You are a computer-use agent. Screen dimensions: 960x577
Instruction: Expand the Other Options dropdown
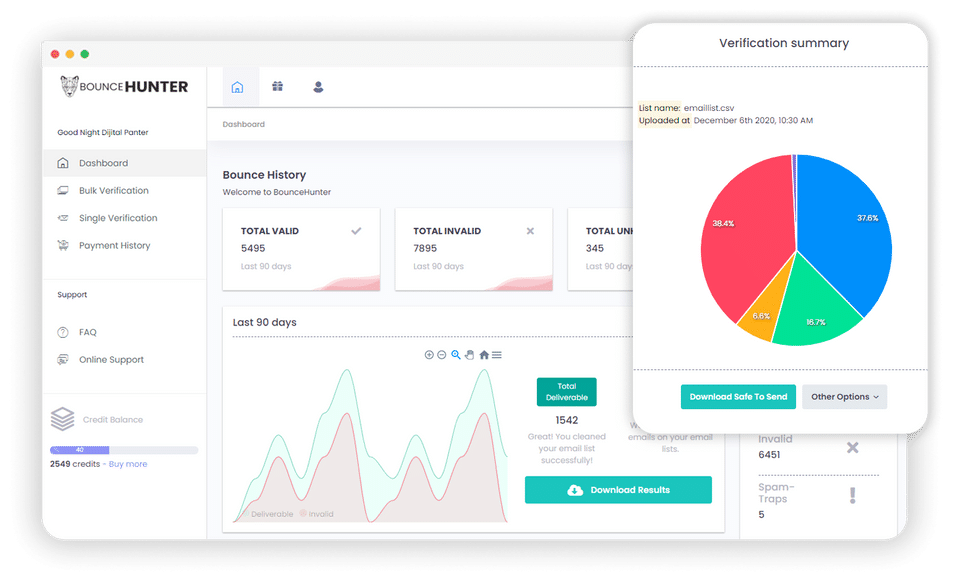pyautogui.click(x=844, y=397)
